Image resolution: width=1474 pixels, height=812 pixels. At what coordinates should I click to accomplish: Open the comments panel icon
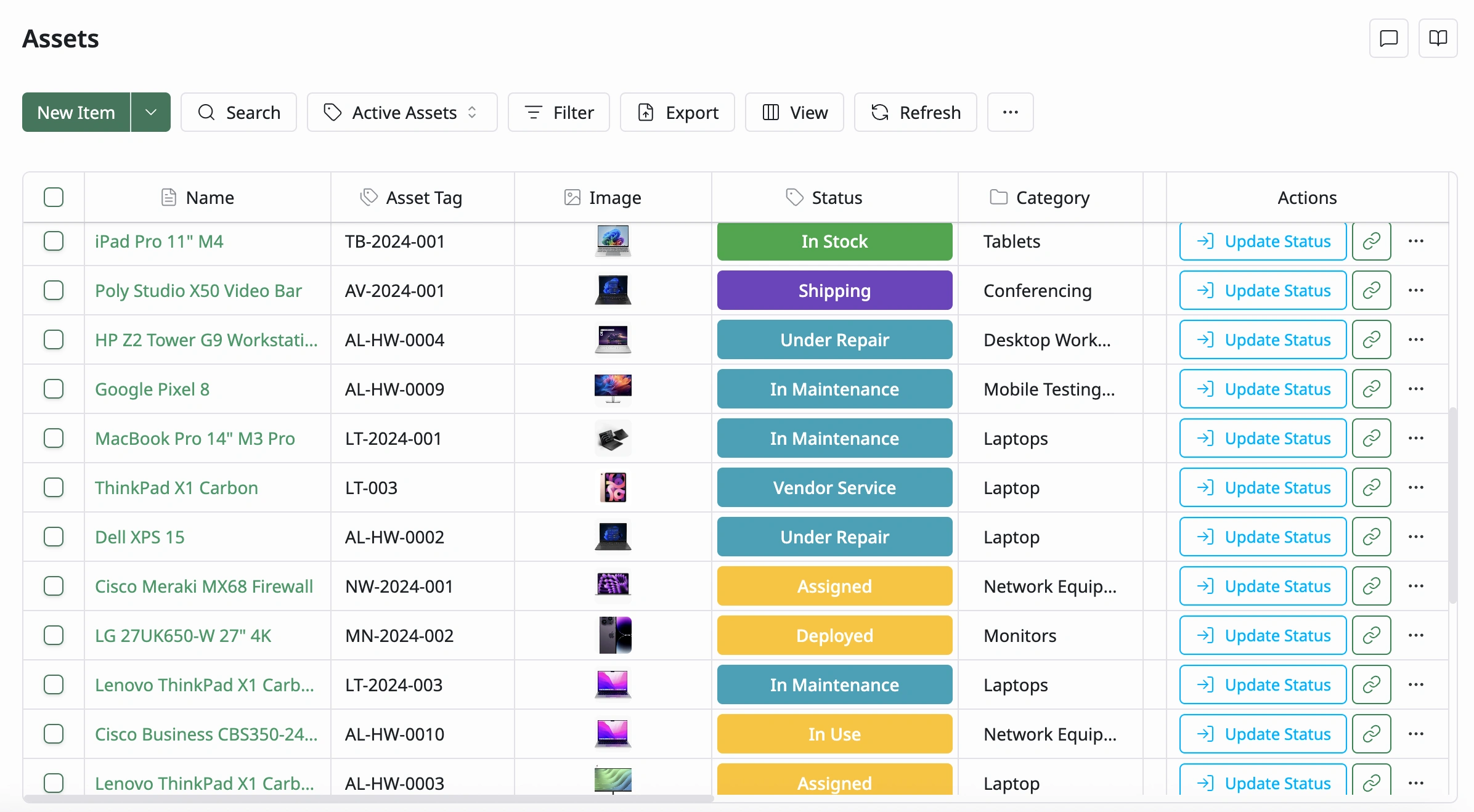pos(1388,38)
